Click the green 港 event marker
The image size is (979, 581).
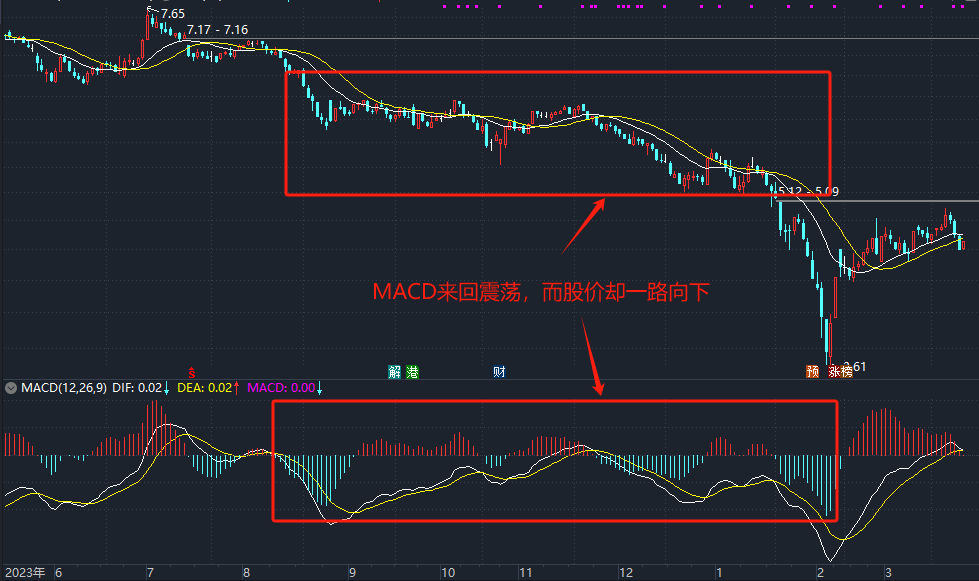(x=412, y=372)
